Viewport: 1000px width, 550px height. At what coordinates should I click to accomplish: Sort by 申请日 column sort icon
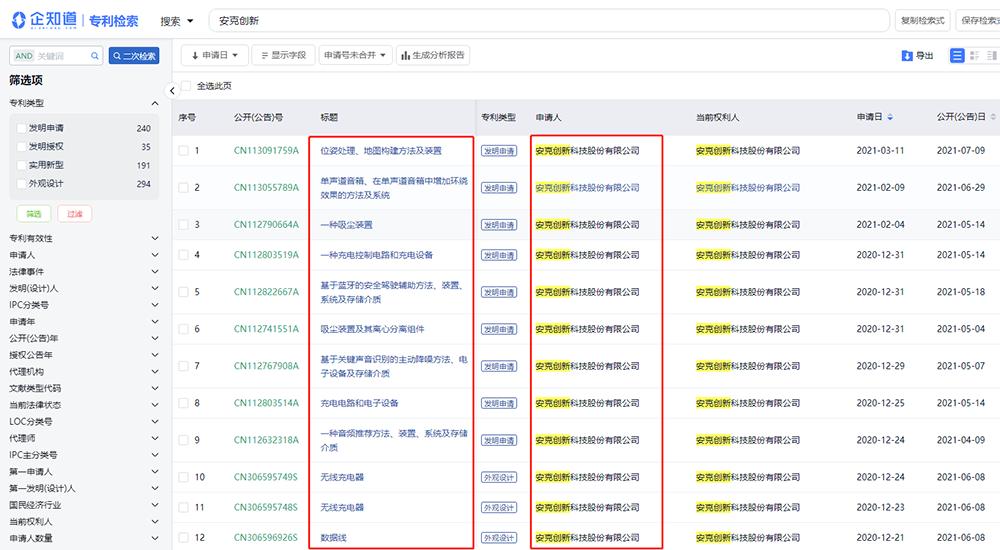pos(890,117)
